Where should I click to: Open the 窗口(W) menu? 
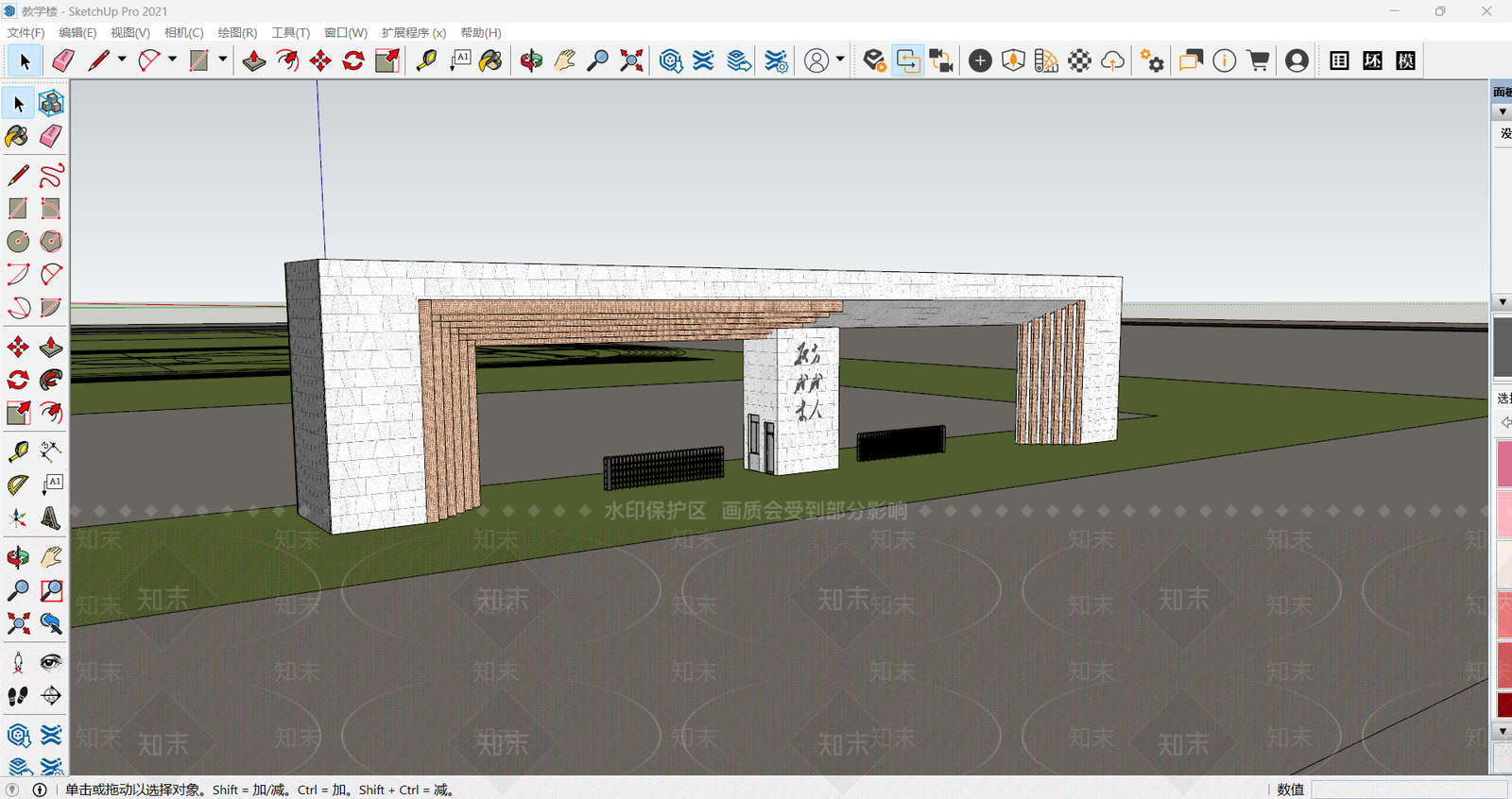(345, 32)
